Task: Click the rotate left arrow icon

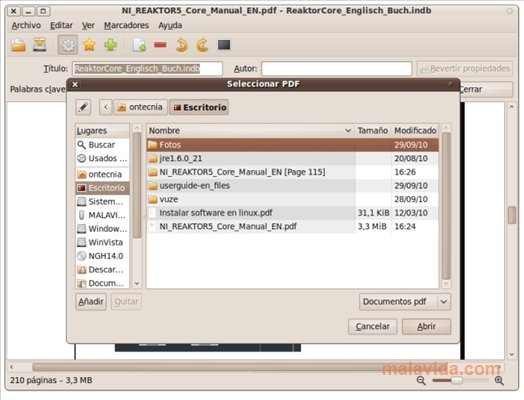Action: tap(181, 45)
